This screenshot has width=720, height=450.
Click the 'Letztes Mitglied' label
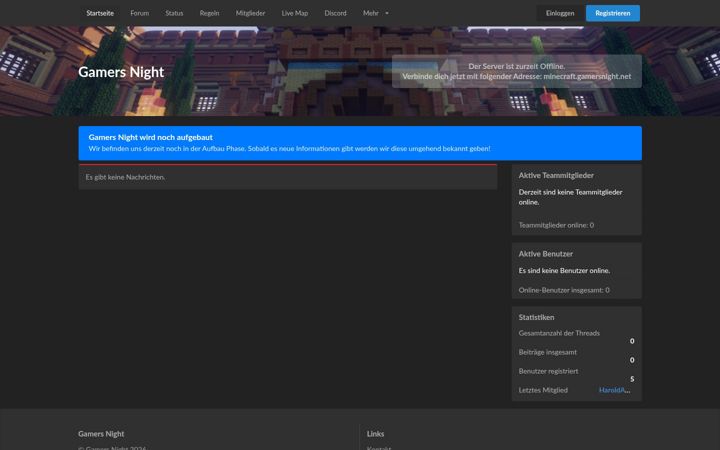[543, 390]
